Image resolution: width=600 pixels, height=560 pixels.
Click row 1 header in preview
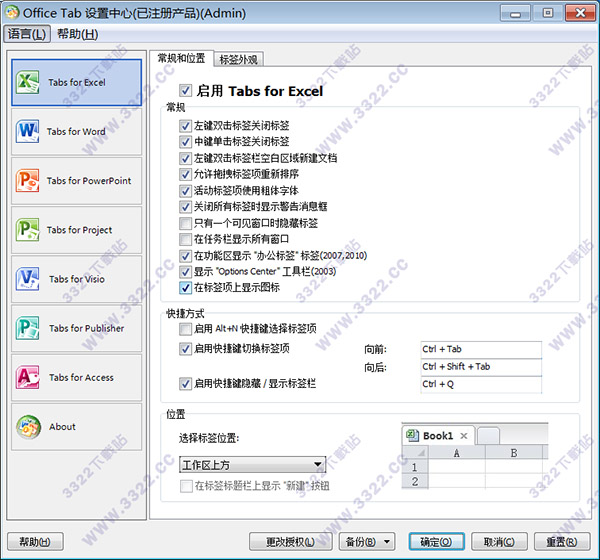(x=414, y=467)
